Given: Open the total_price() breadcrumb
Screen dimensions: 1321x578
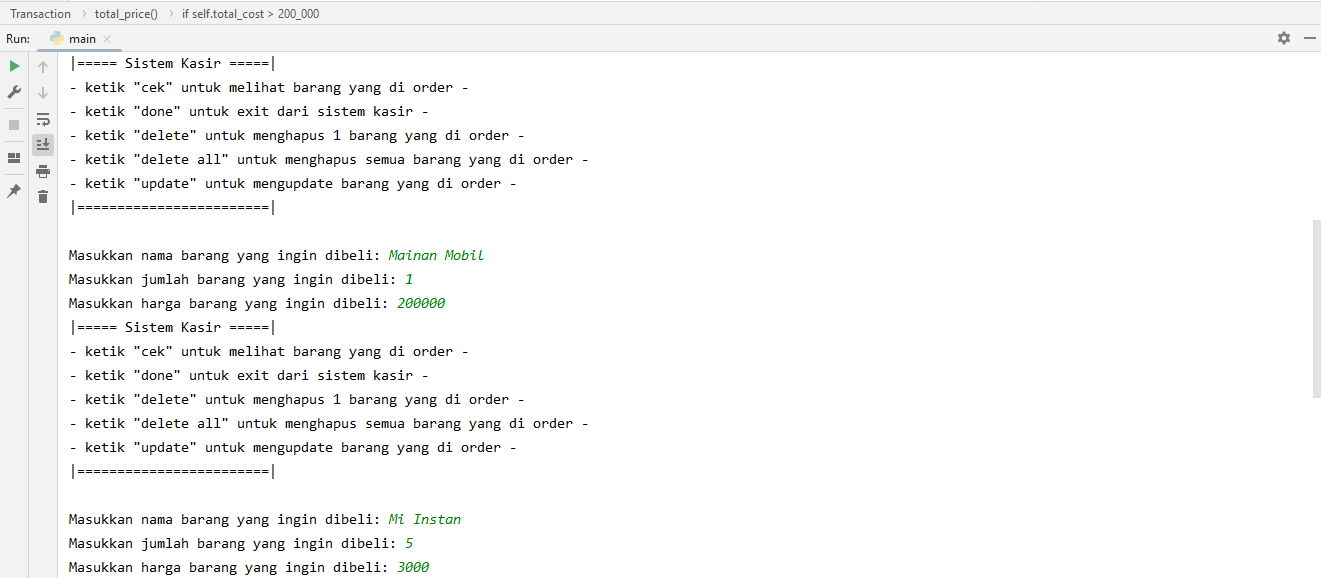Looking at the screenshot, I should (126, 14).
